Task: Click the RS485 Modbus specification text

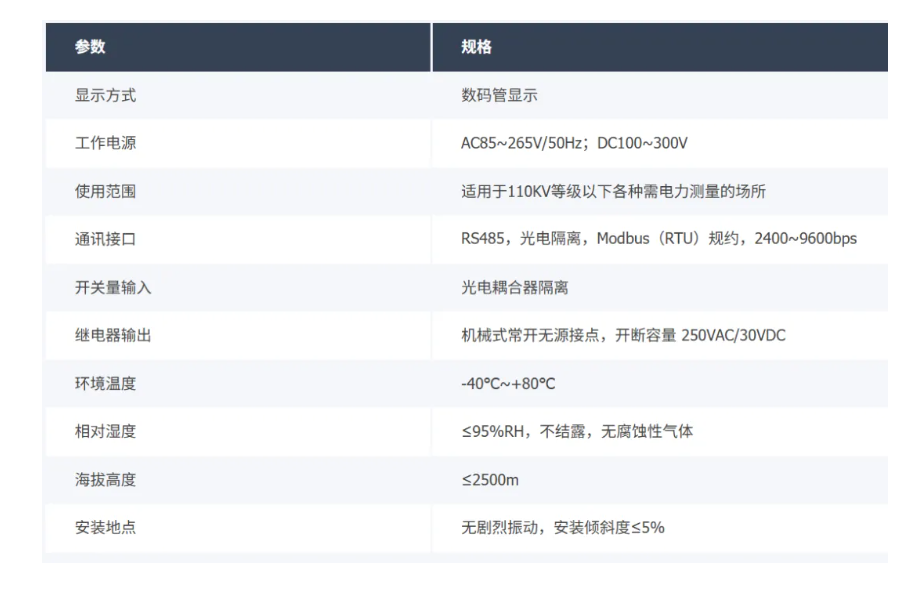Action: pos(658,240)
